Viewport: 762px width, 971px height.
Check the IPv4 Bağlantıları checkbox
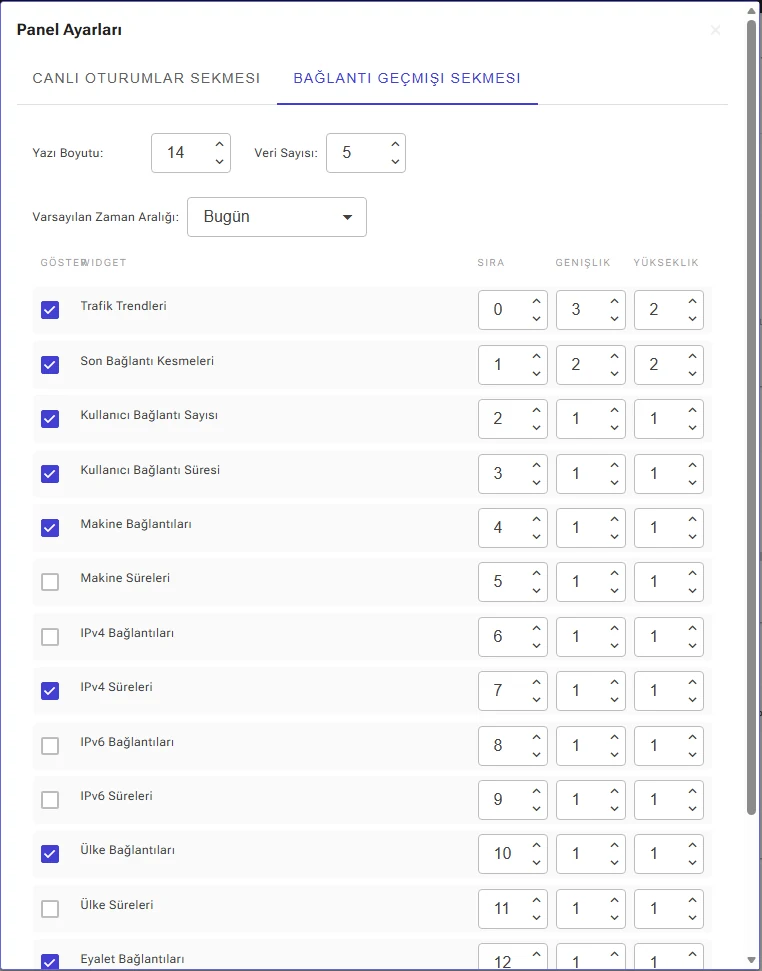[50, 637]
